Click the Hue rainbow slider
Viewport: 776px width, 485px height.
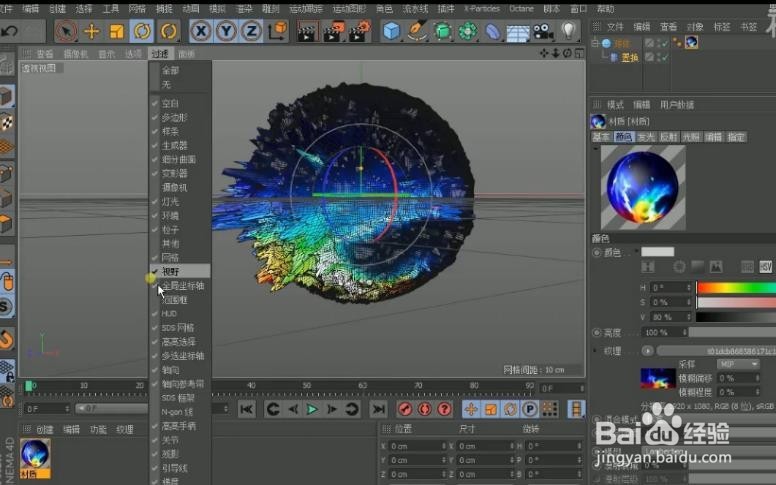tap(736, 288)
